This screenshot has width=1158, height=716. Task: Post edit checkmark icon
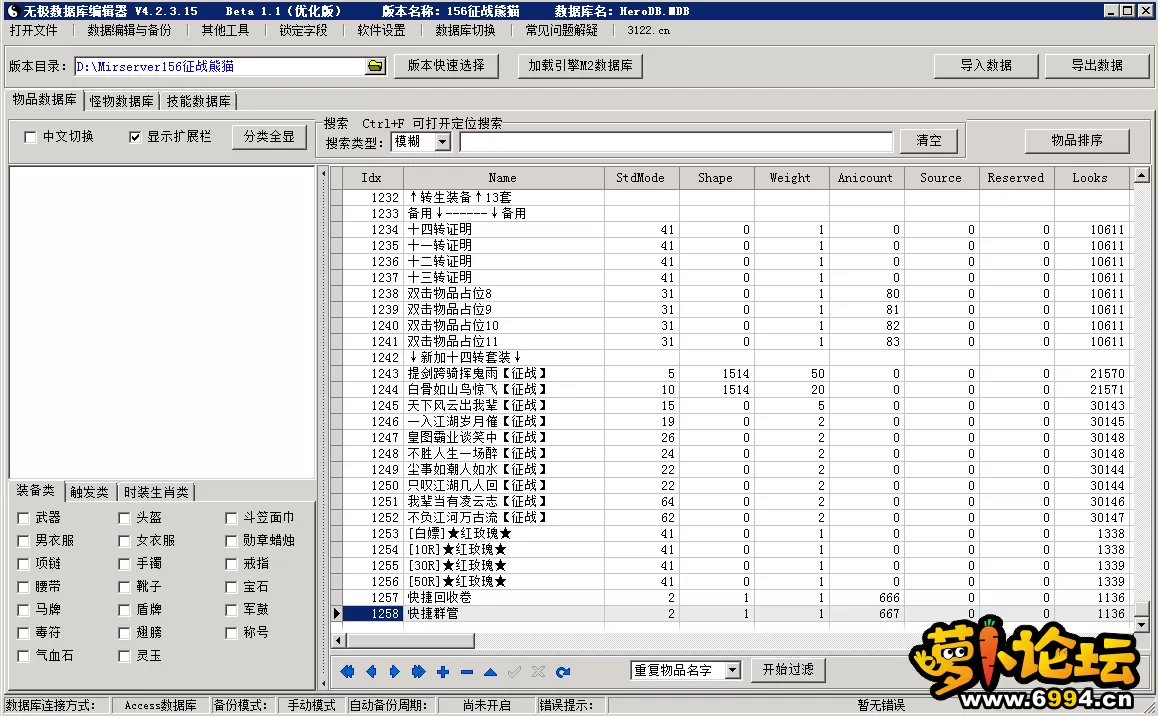(514, 672)
